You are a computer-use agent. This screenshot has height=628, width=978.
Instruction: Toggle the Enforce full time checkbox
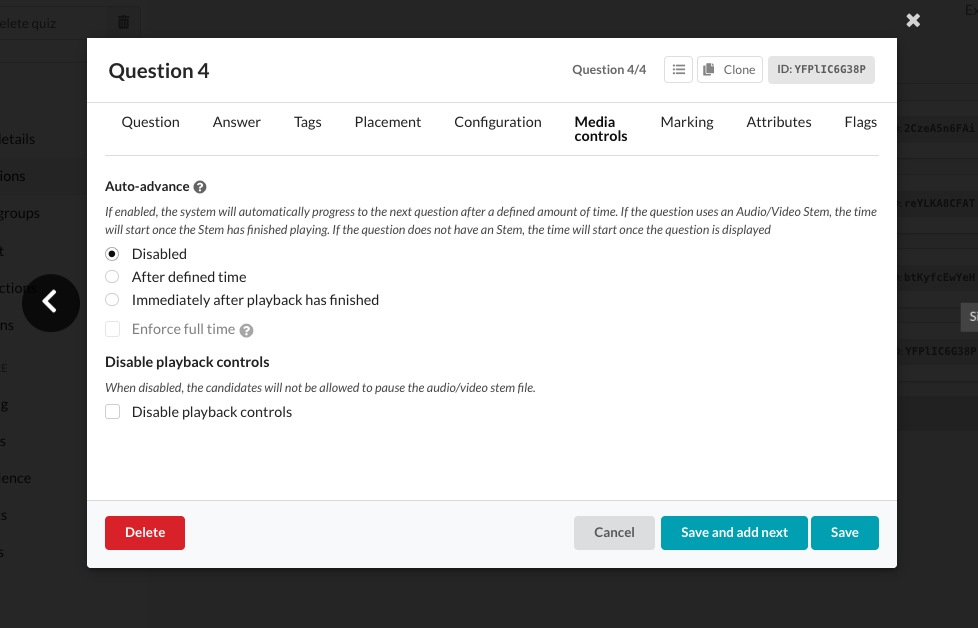(113, 329)
